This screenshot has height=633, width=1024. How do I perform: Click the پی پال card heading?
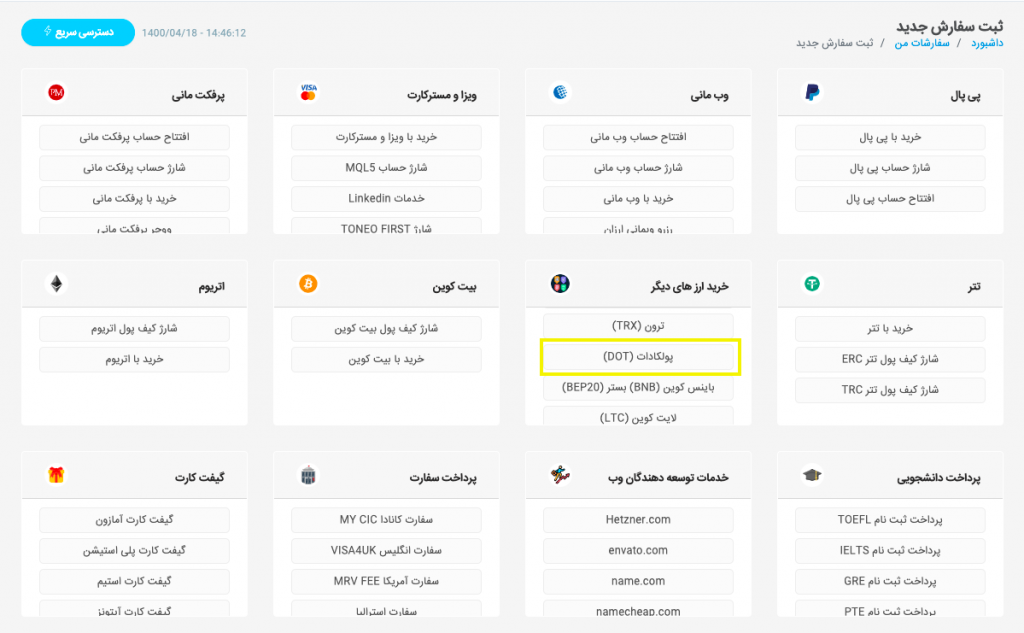tap(965, 95)
